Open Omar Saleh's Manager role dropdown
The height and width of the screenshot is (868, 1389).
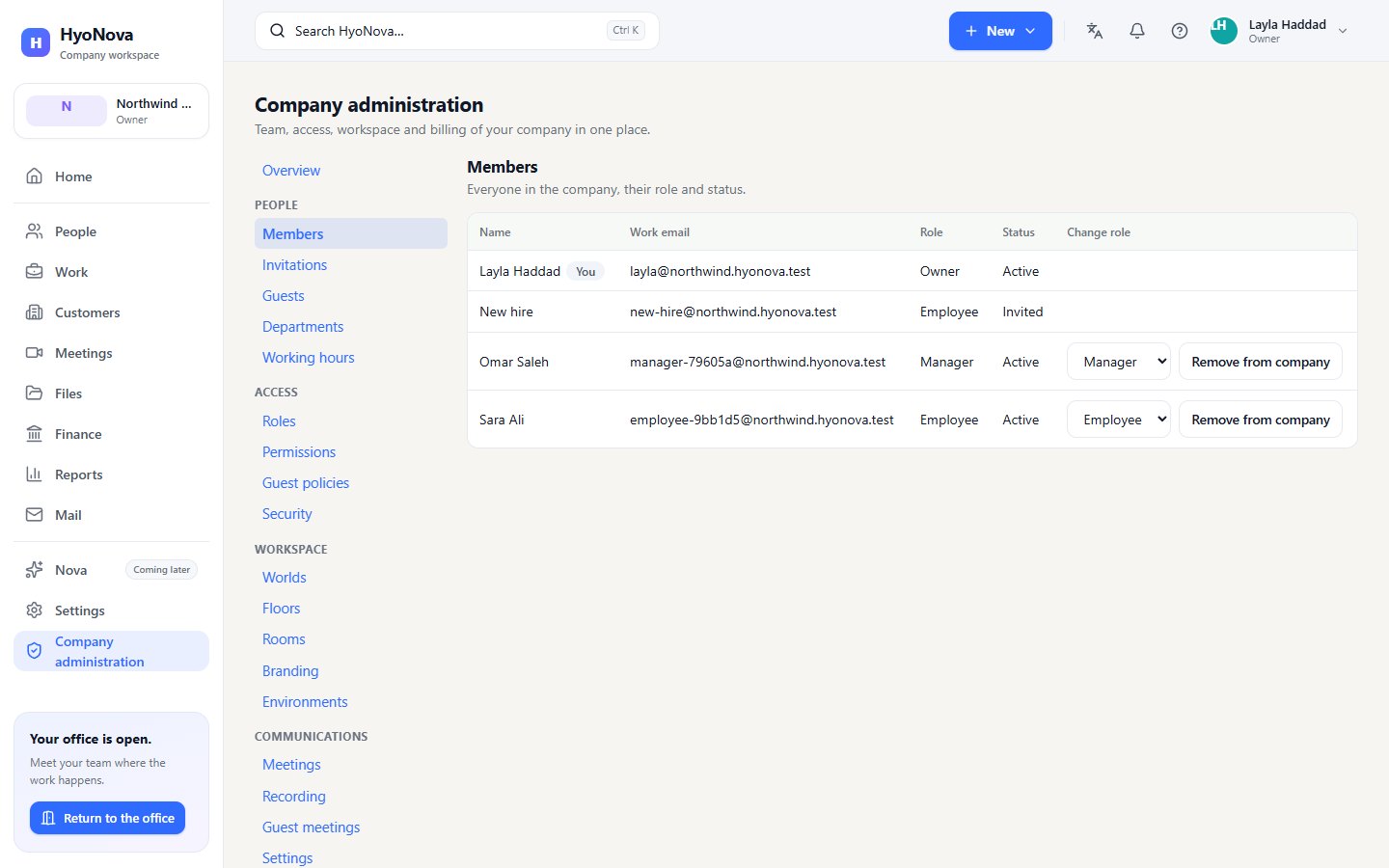pos(1119,362)
